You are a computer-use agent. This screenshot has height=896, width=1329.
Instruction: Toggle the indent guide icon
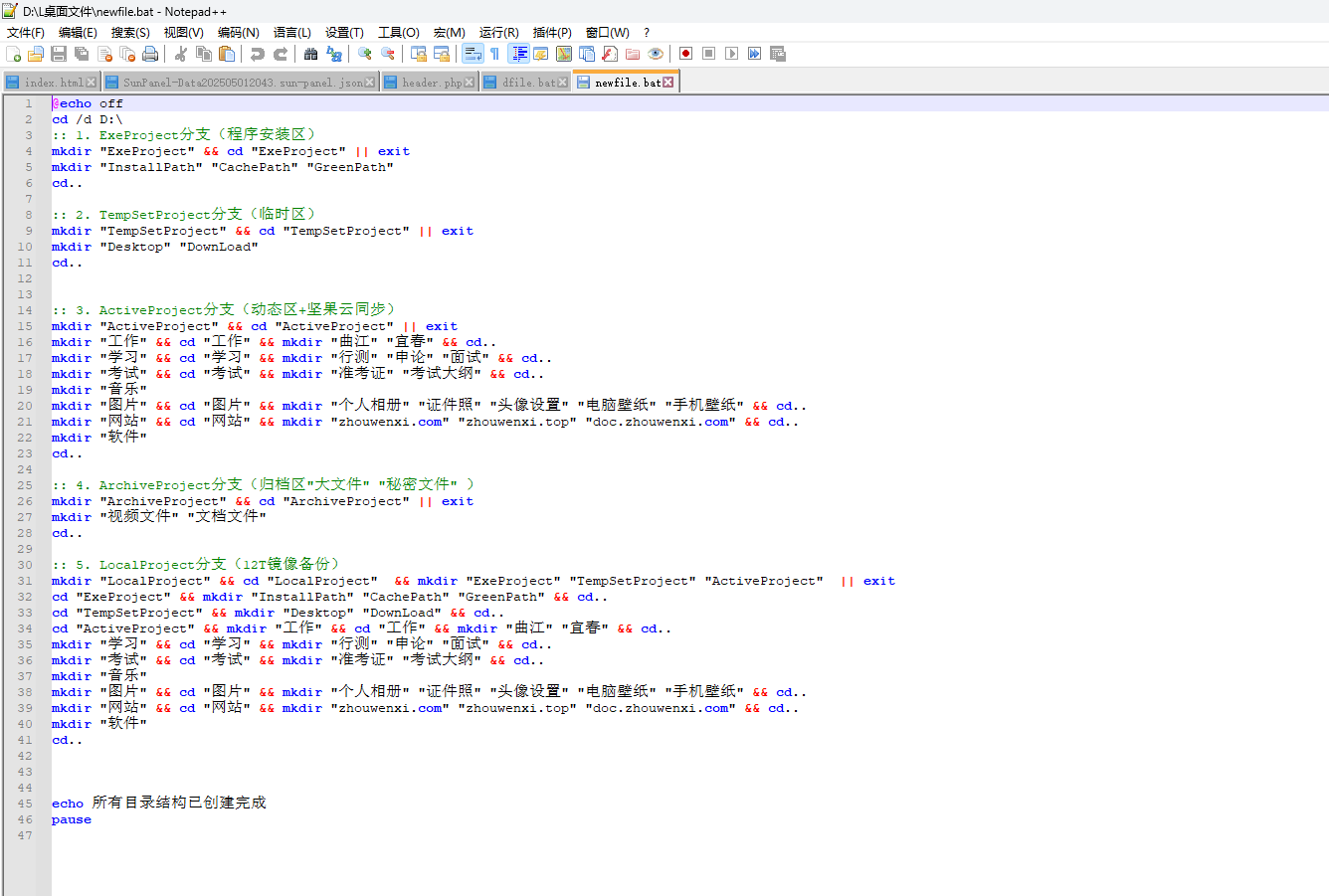tap(518, 54)
